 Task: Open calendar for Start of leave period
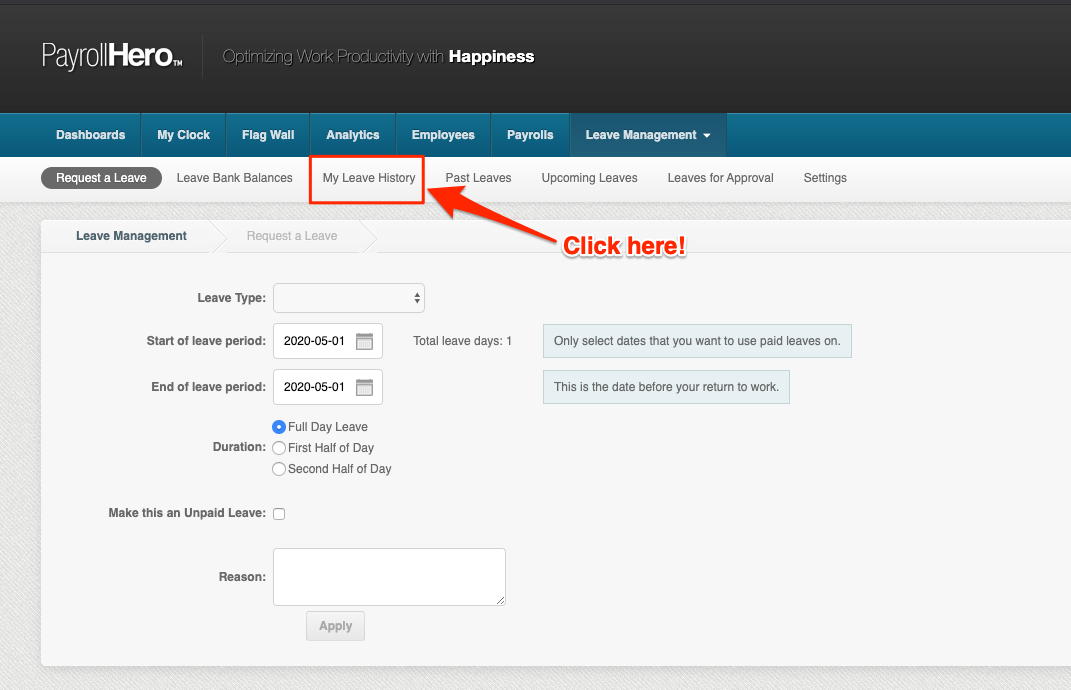[x=365, y=342]
